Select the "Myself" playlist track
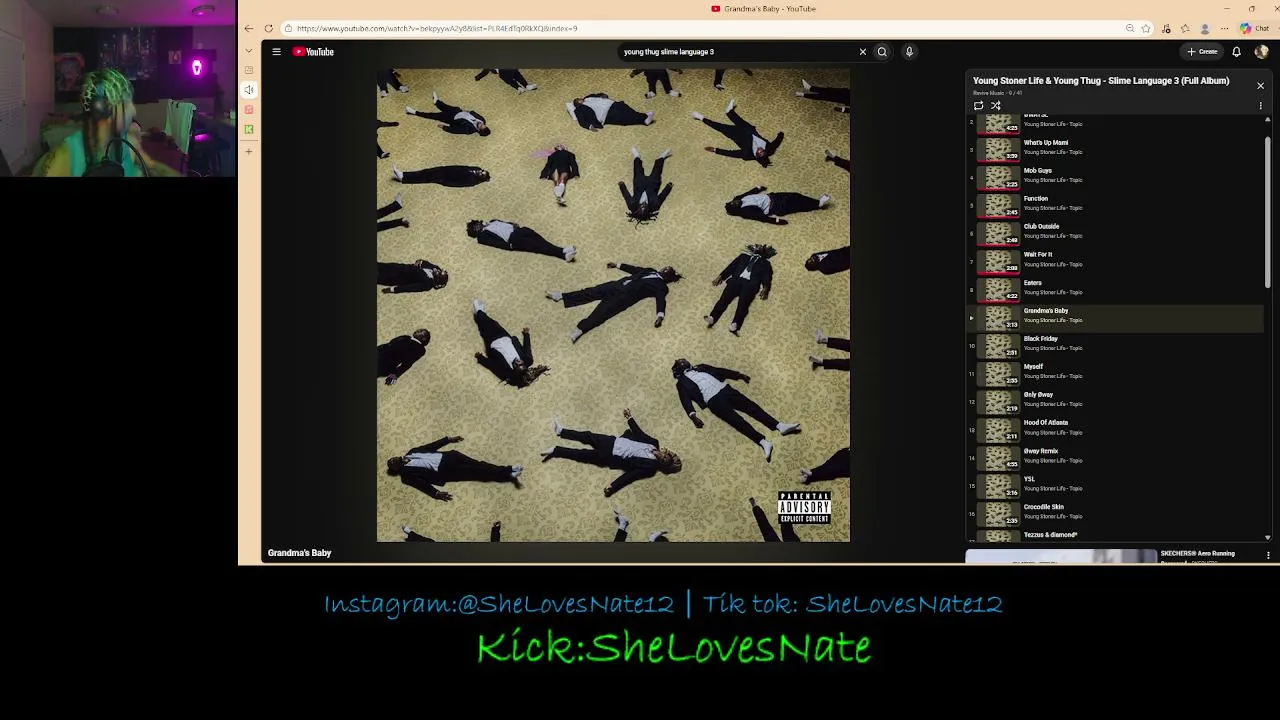 click(x=1115, y=373)
